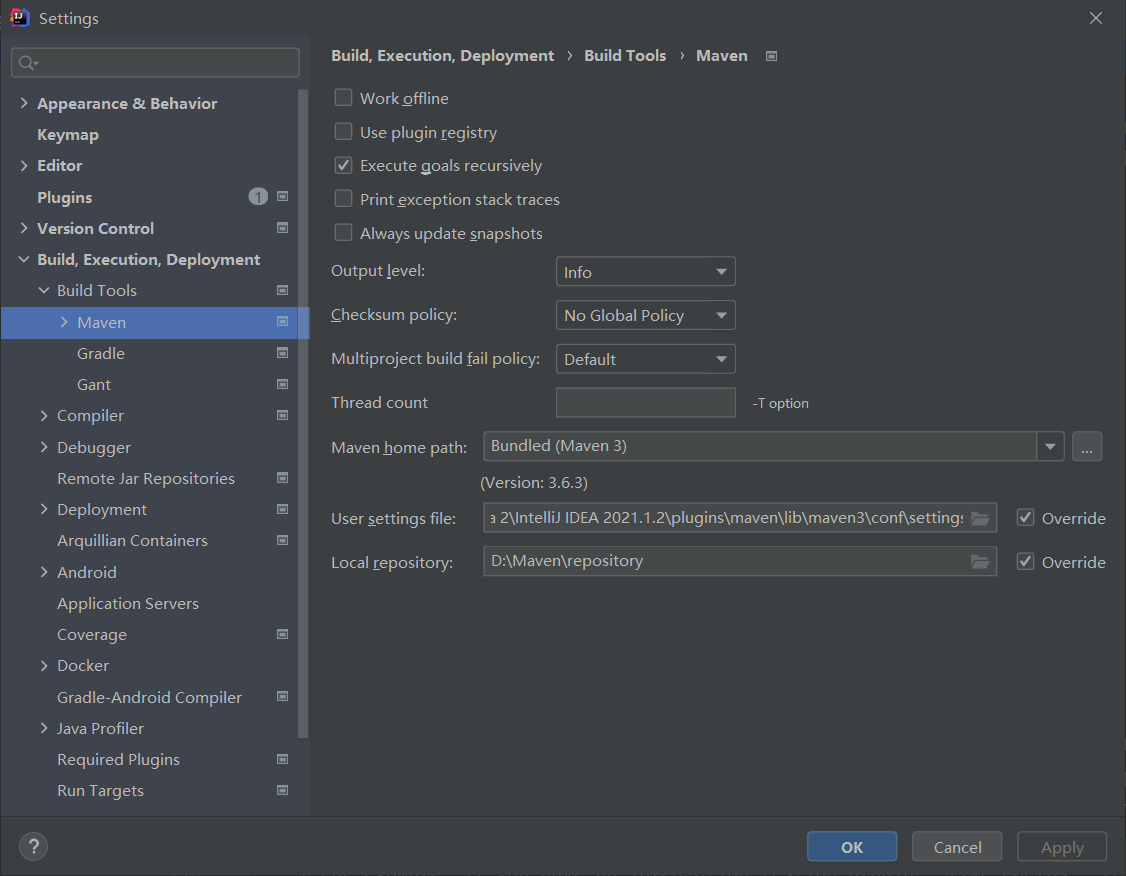Expand the Android node arrow

click(44, 572)
